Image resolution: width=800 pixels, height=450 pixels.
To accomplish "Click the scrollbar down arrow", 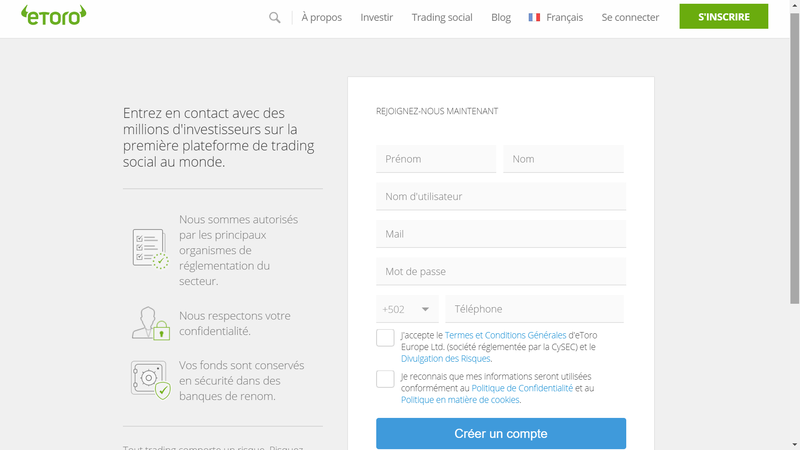I will [795, 445].
